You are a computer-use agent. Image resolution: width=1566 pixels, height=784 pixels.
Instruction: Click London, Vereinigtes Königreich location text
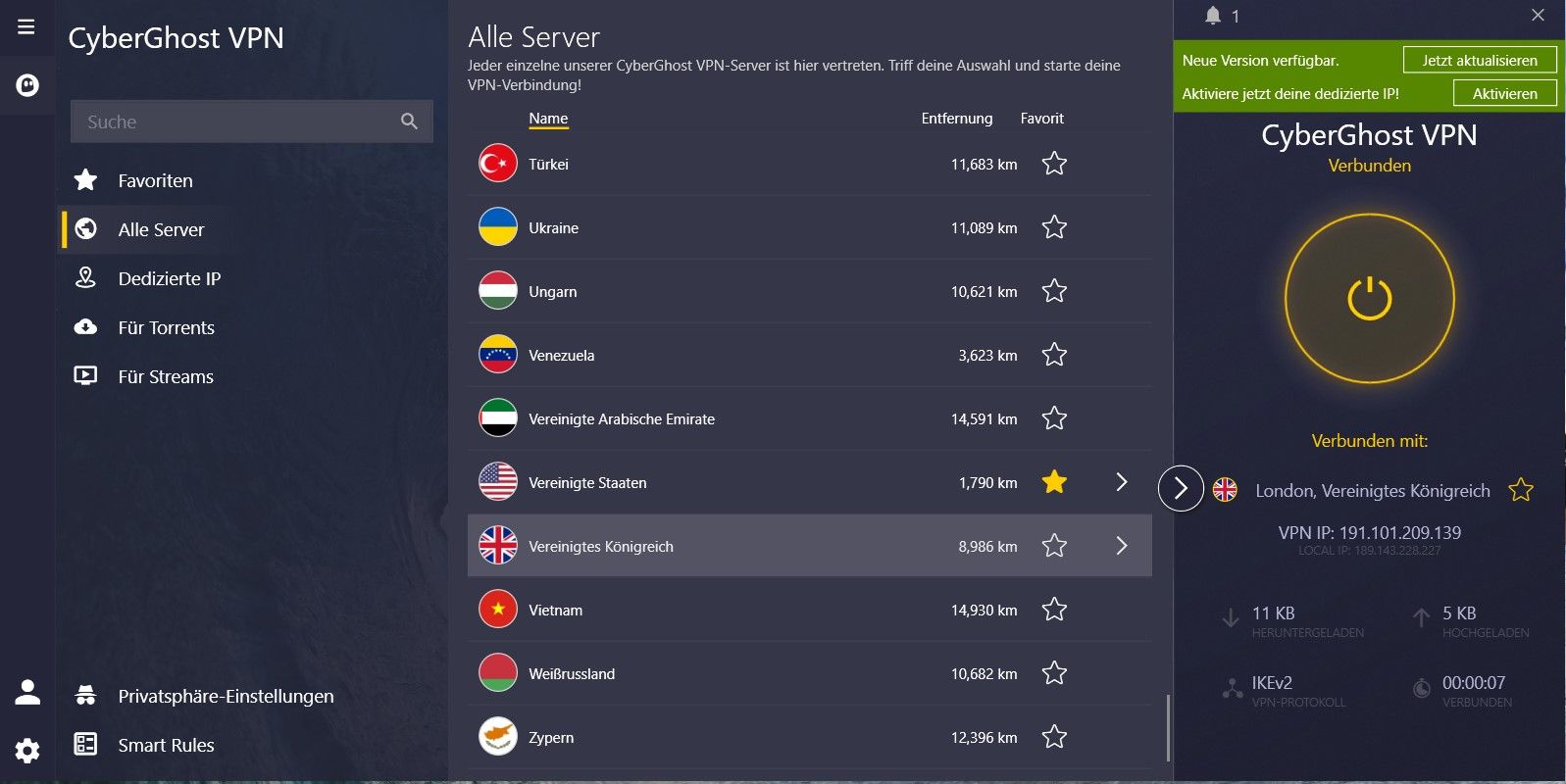click(x=1372, y=490)
